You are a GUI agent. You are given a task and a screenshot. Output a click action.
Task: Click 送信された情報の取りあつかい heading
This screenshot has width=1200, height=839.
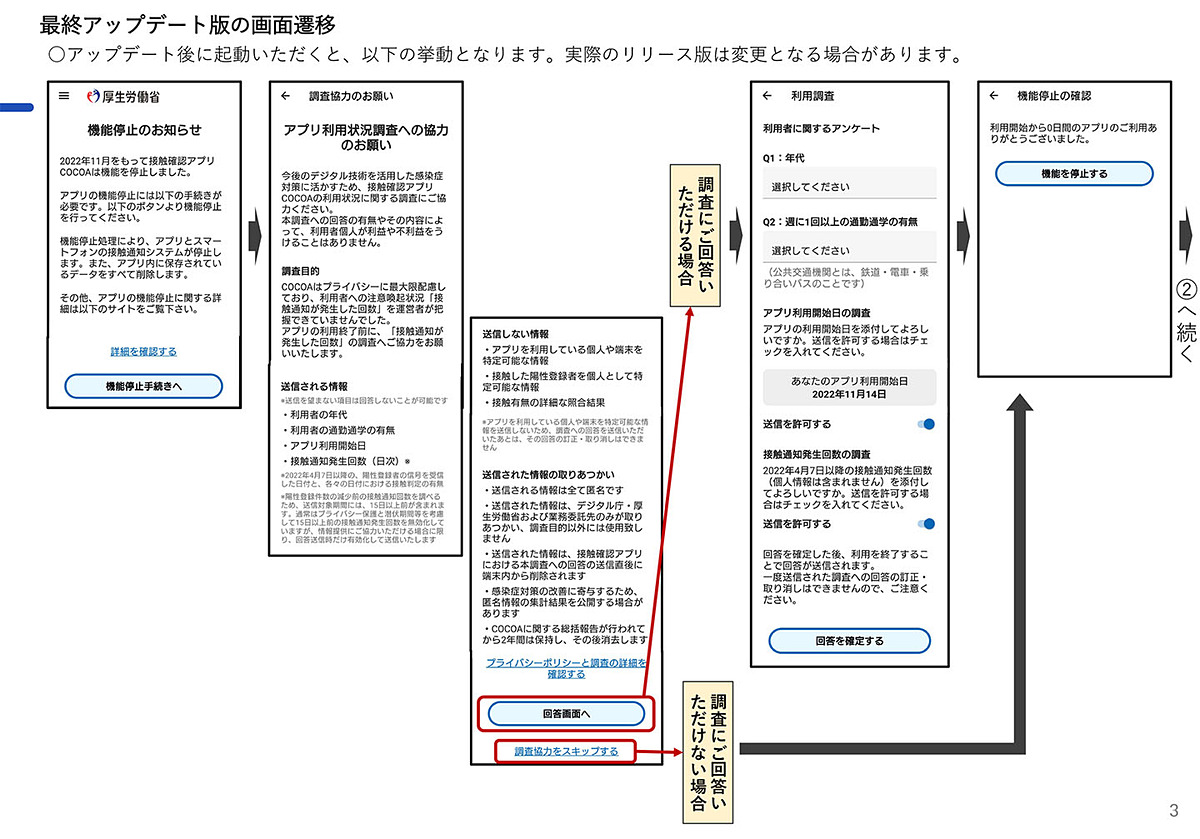tap(548, 473)
